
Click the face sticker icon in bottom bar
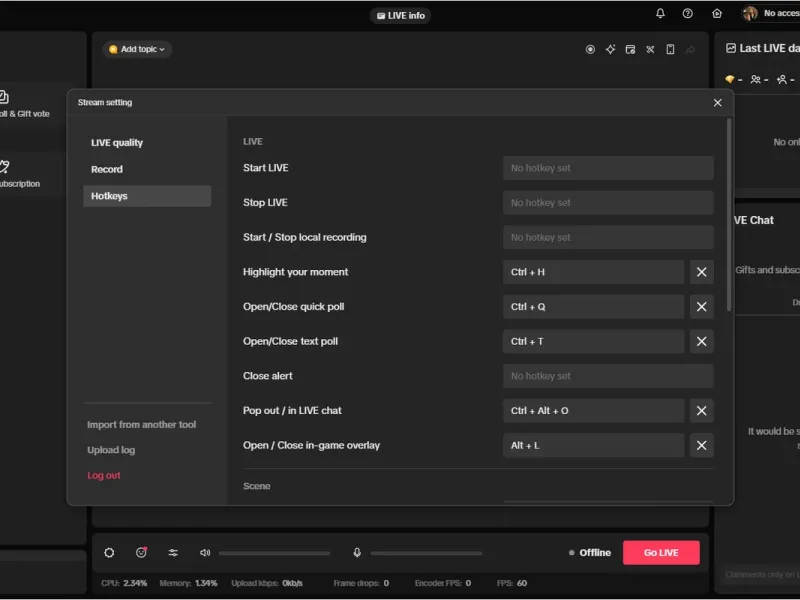tap(141, 553)
